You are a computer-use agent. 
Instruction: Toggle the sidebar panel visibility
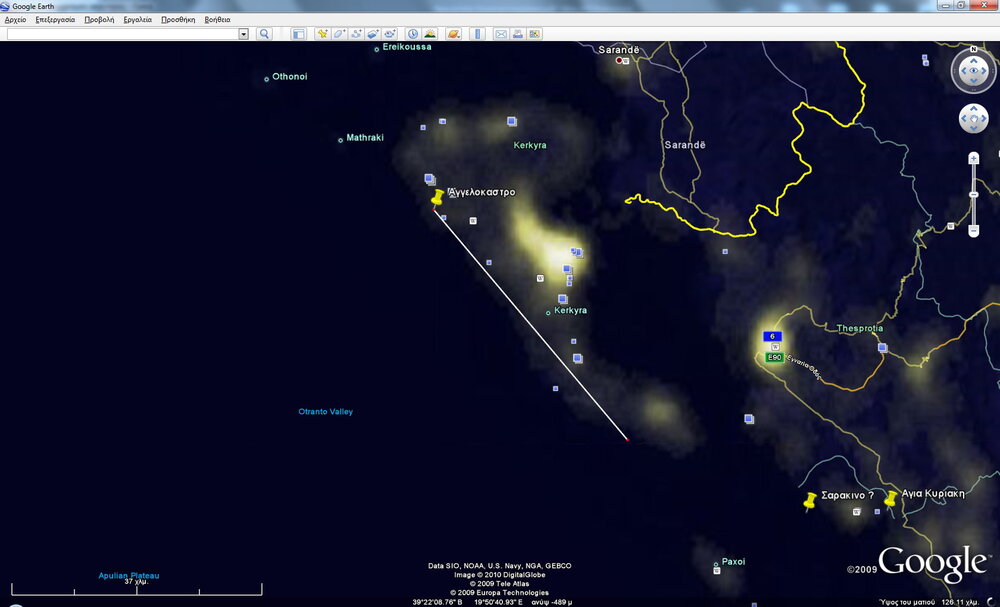[298, 34]
